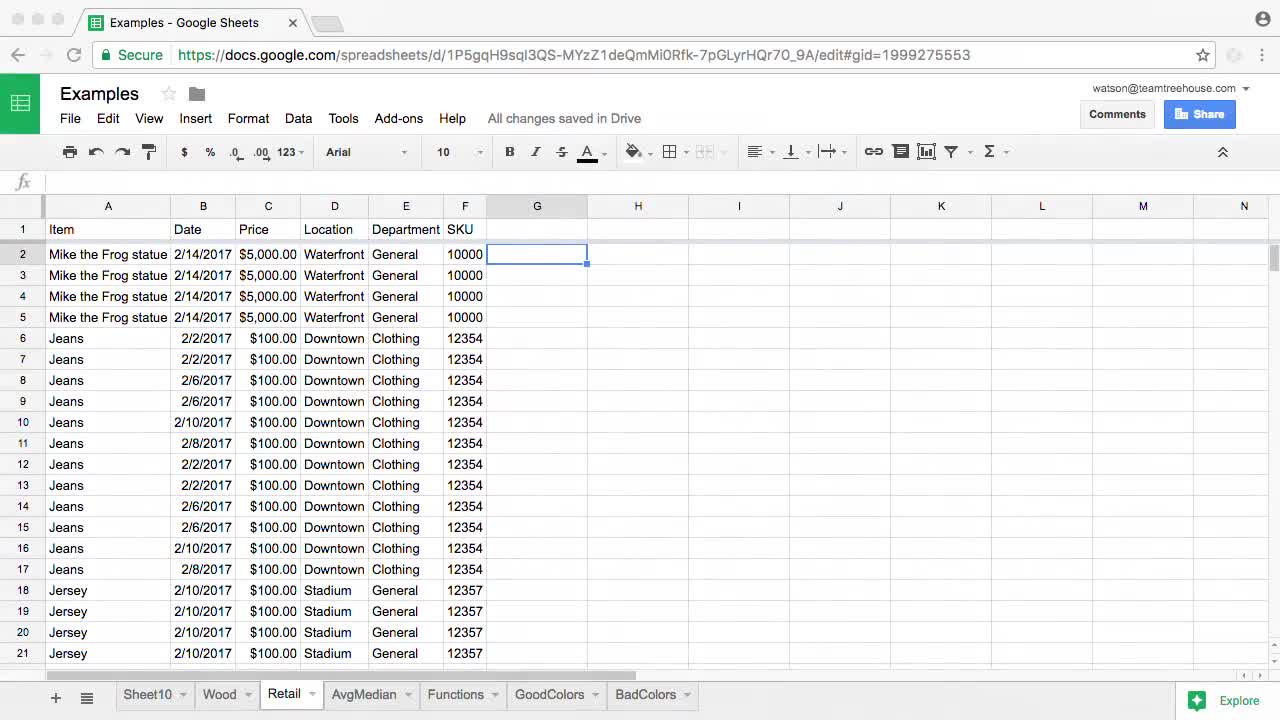Insert a chart using the toolbar
The width and height of the screenshot is (1280, 720).
[x=925, y=151]
